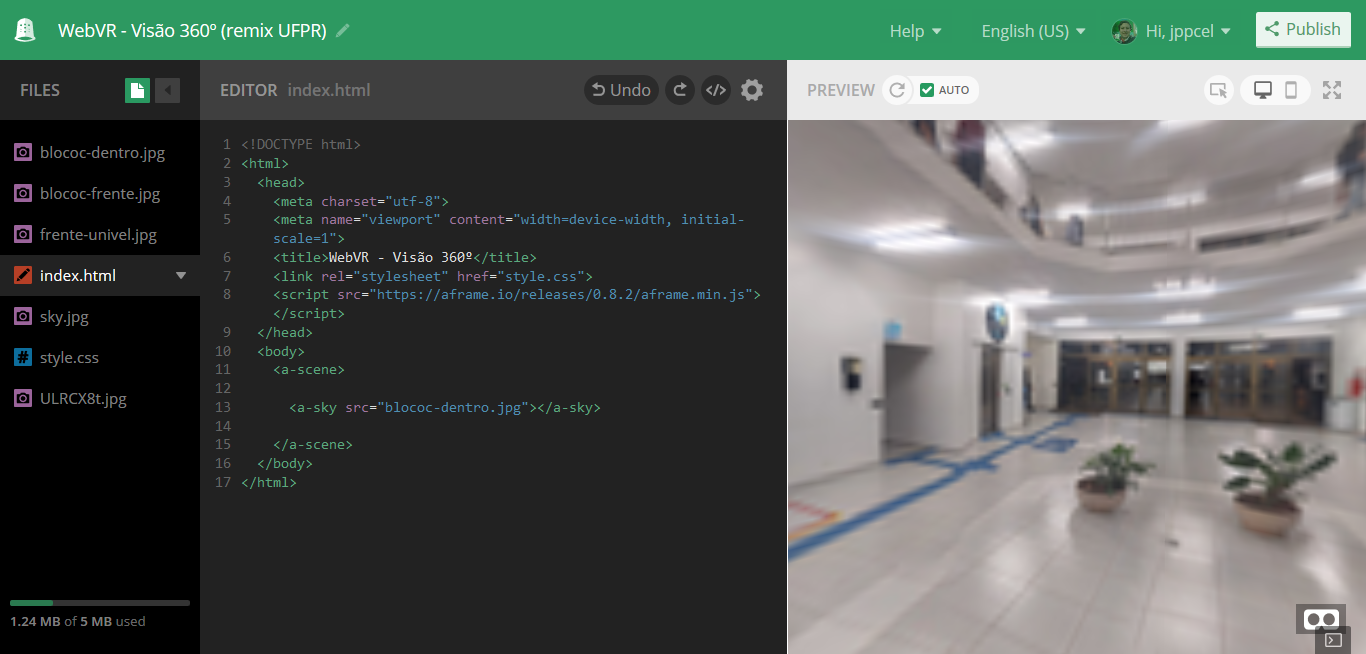Switch preview to mobile device view
The image size is (1366, 654).
[x=1293, y=90]
